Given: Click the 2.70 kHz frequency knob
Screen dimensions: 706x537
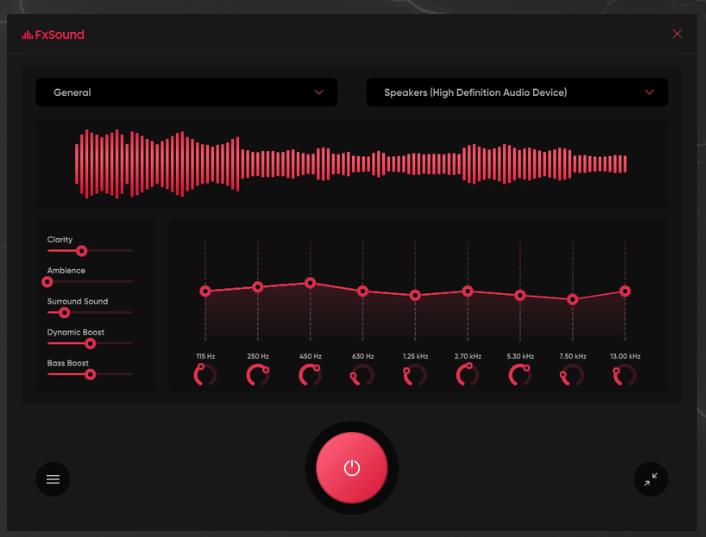Looking at the screenshot, I should pyautogui.click(x=467, y=375).
